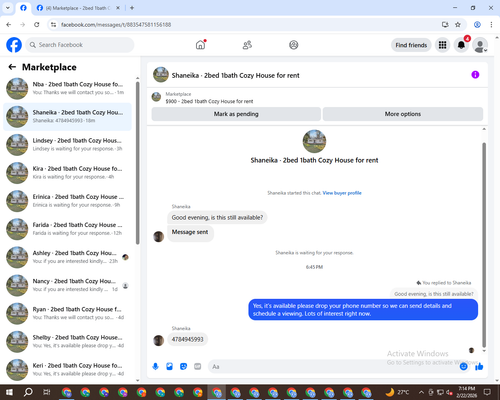Open the Groups icon in top navigation
The height and width of the screenshot is (400, 500).
[x=294, y=45]
